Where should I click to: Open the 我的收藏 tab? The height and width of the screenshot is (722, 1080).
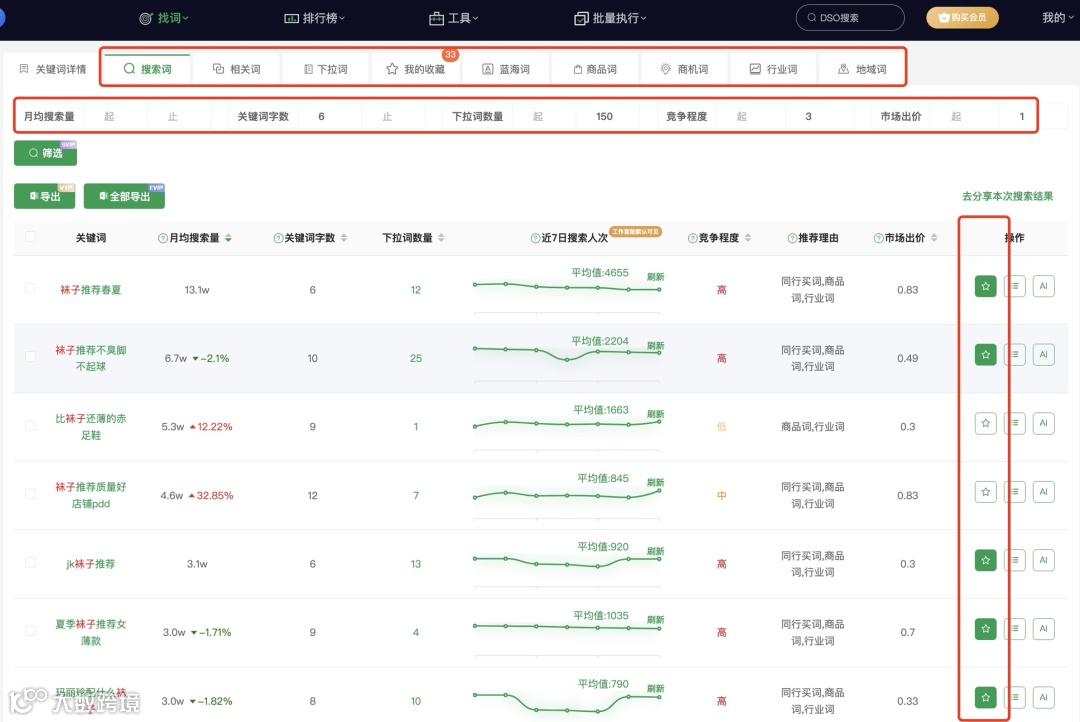tap(415, 69)
